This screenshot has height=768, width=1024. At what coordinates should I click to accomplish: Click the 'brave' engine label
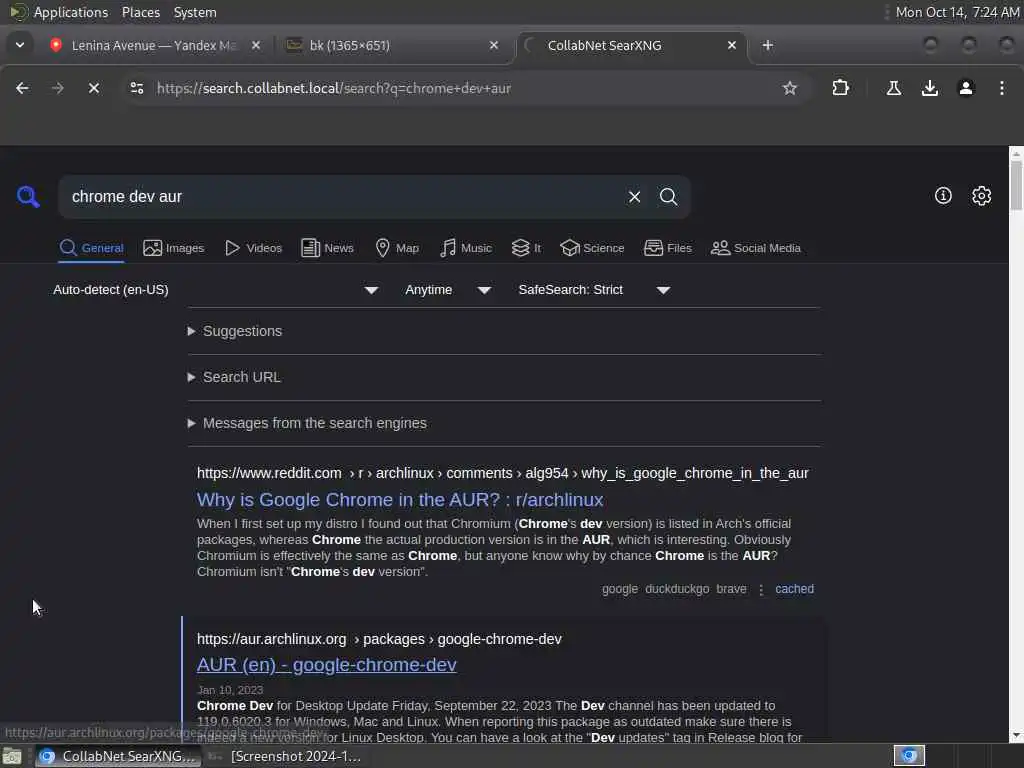point(731,589)
